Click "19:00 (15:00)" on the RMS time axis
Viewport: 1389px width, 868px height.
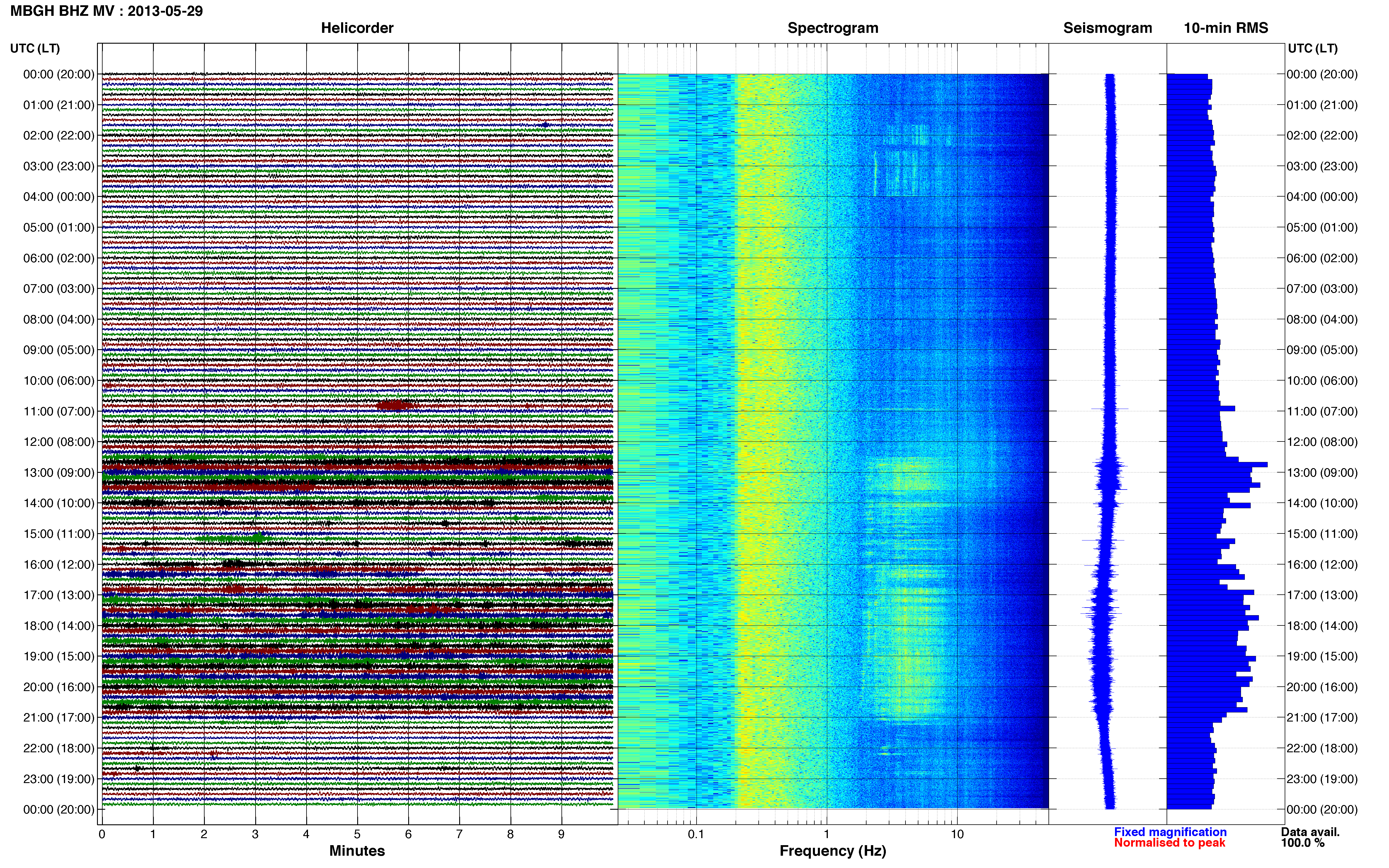coord(1322,656)
